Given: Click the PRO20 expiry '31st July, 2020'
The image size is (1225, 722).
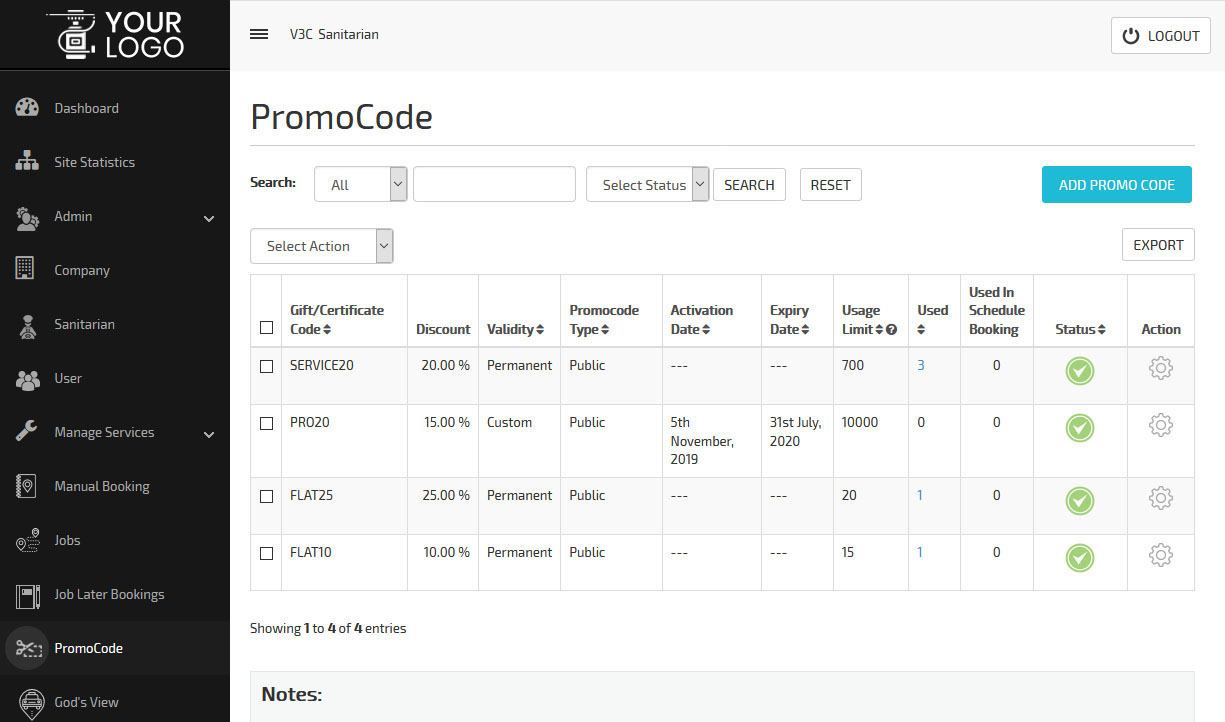Looking at the screenshot, I should coord(796,432).
